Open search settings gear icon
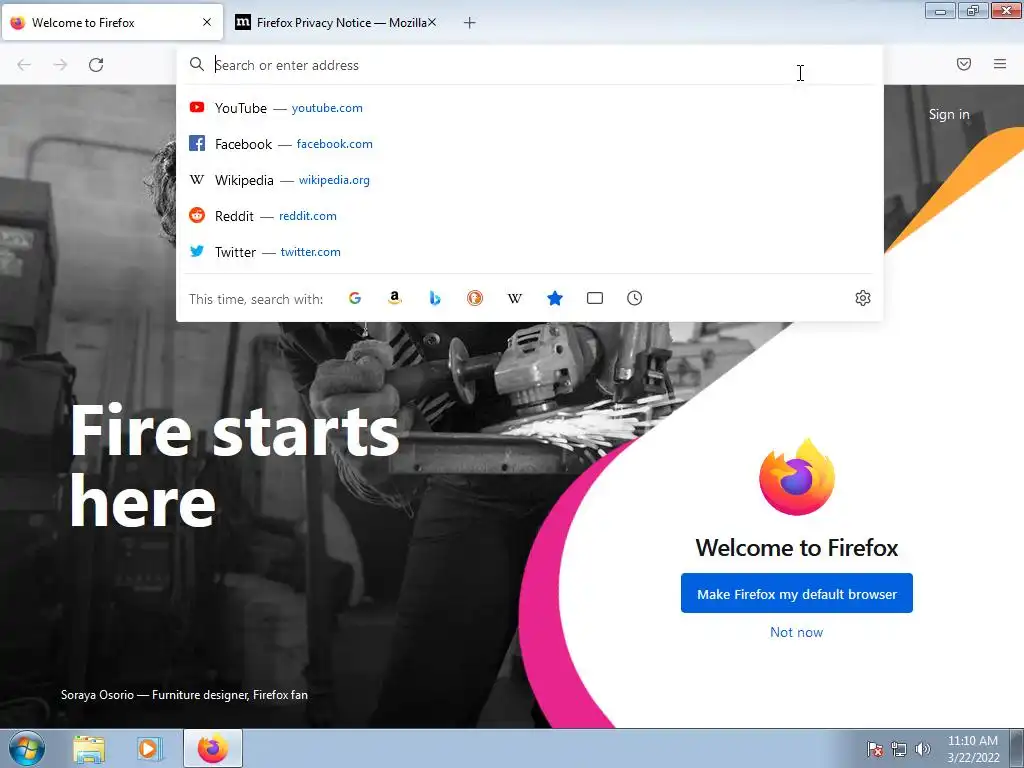The height and width of the screenshot is (768, 1024). click(x=863, y=298)
